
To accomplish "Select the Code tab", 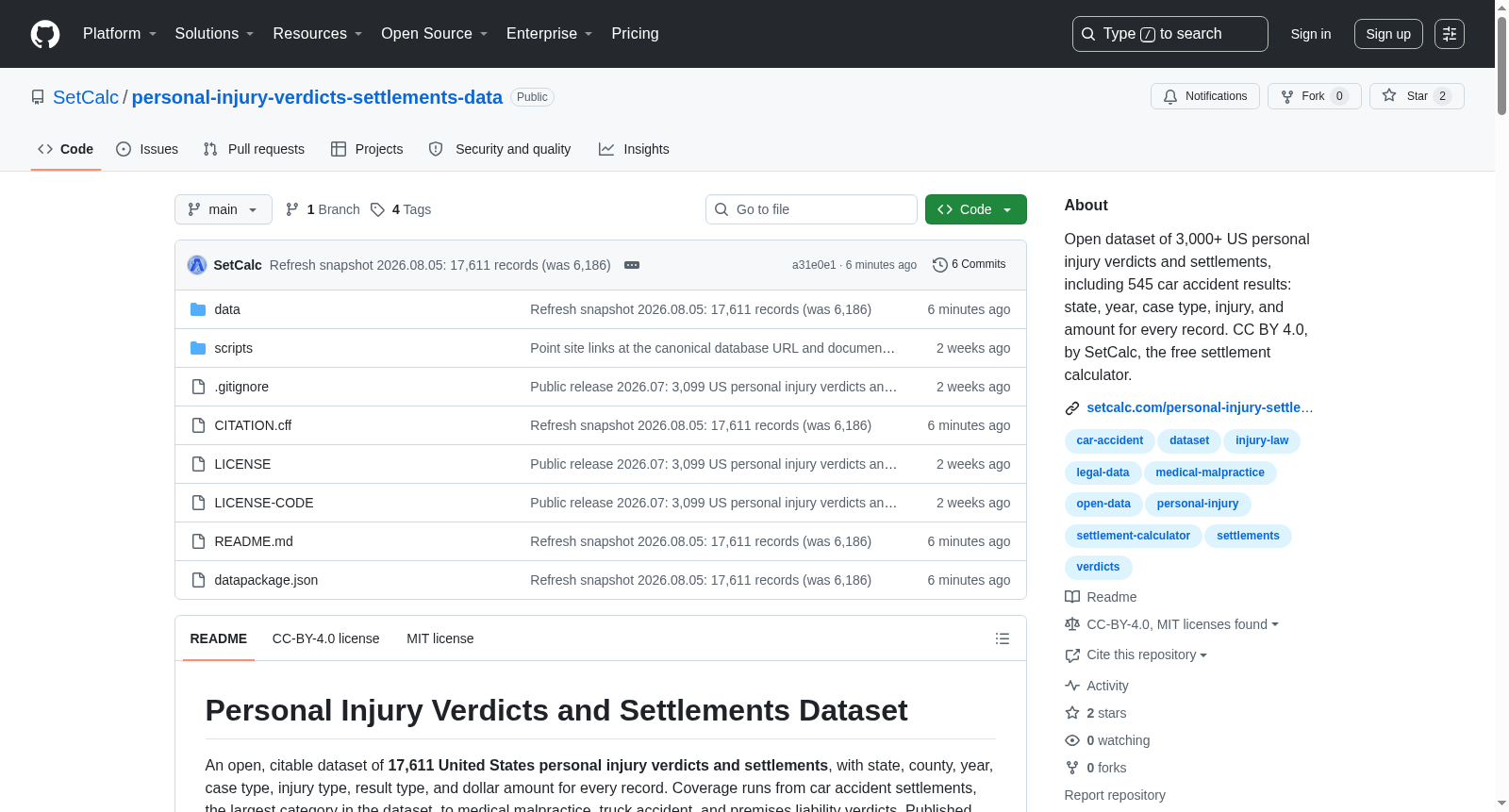I will click(66, 149).
